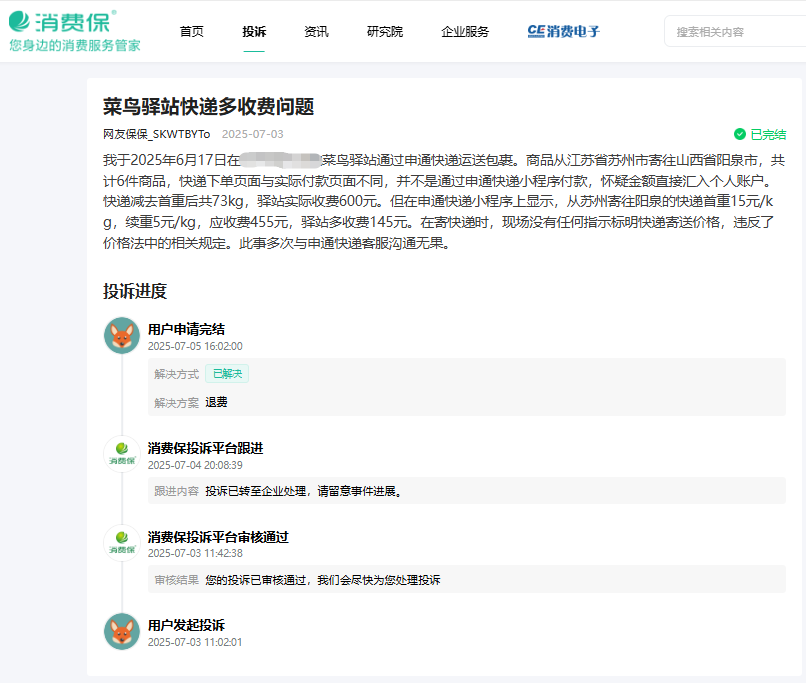
Task: Focus the 搜索相关内容 search box
Action: pyautogui.click(x=735, y=32)
